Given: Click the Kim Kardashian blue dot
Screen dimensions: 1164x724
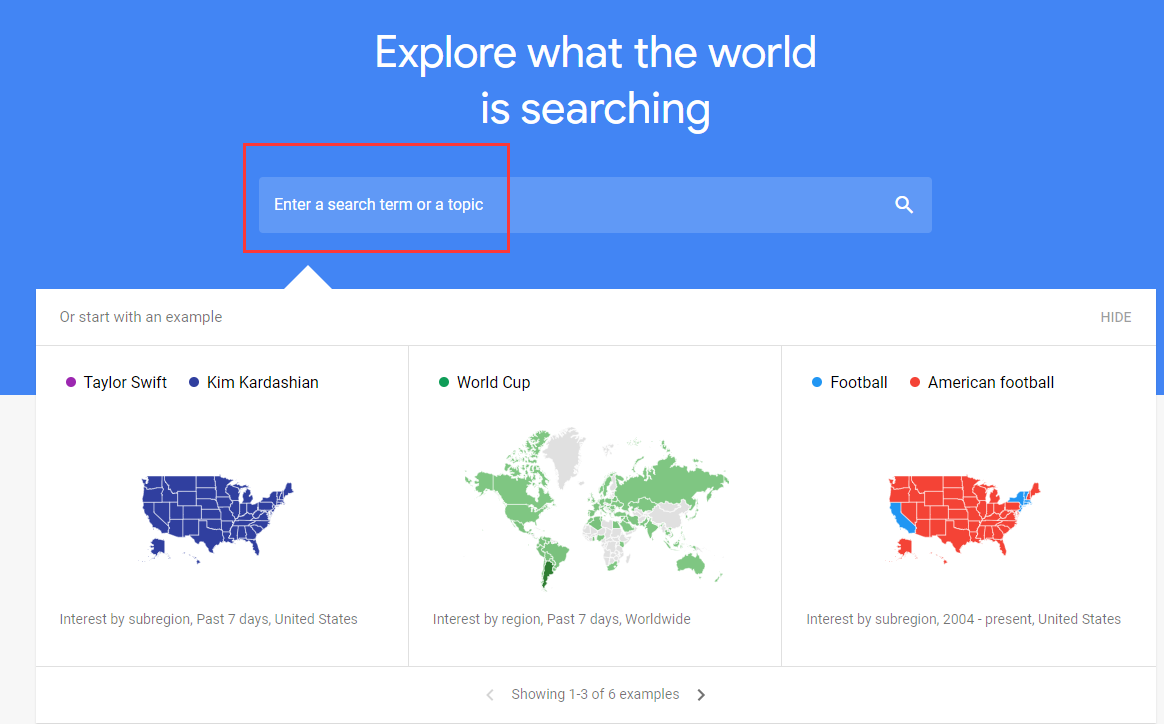Looking at the screenshot, I should point(194,382).
